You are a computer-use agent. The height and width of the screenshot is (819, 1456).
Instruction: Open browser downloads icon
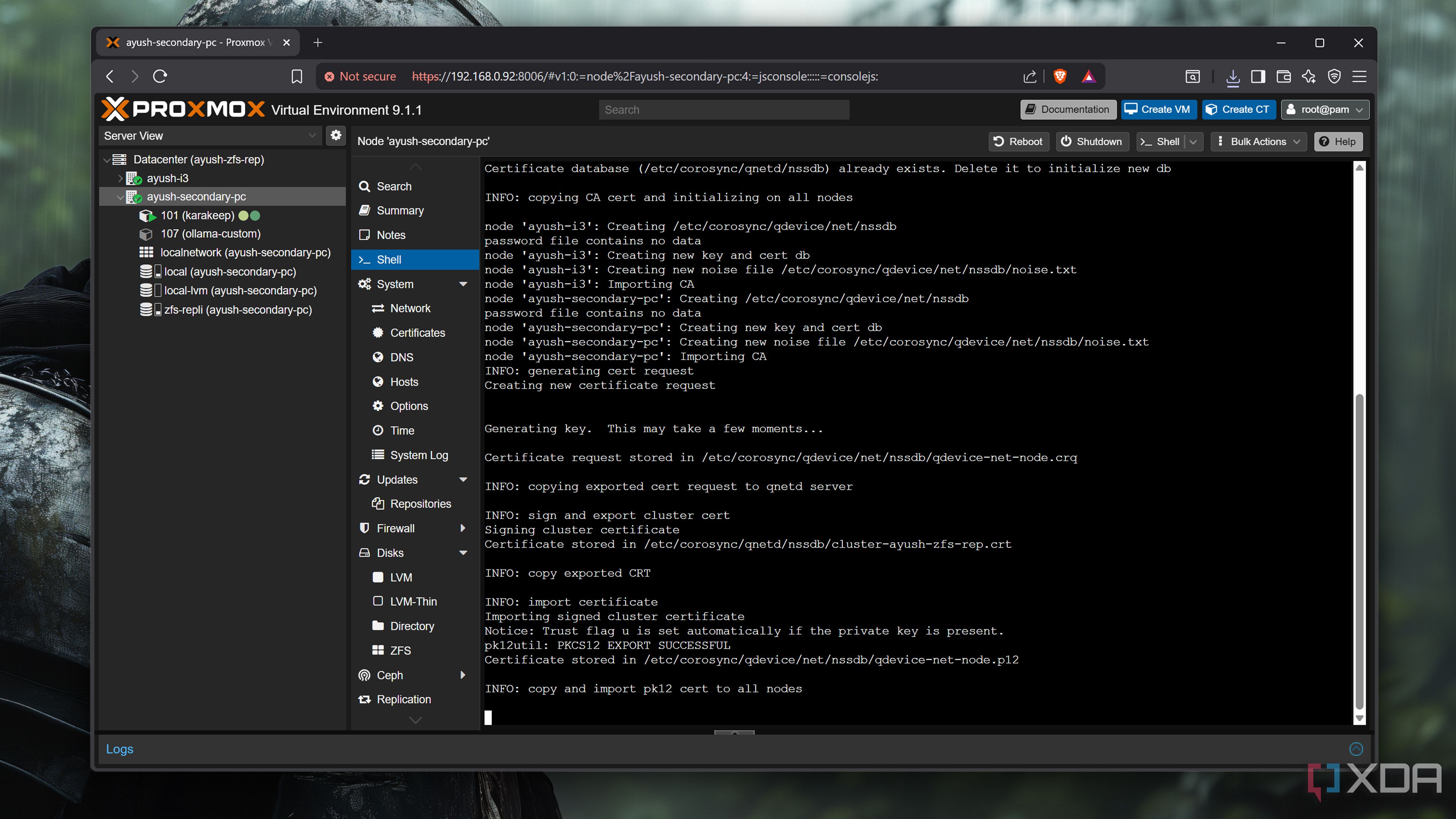tap(1233, 77)
